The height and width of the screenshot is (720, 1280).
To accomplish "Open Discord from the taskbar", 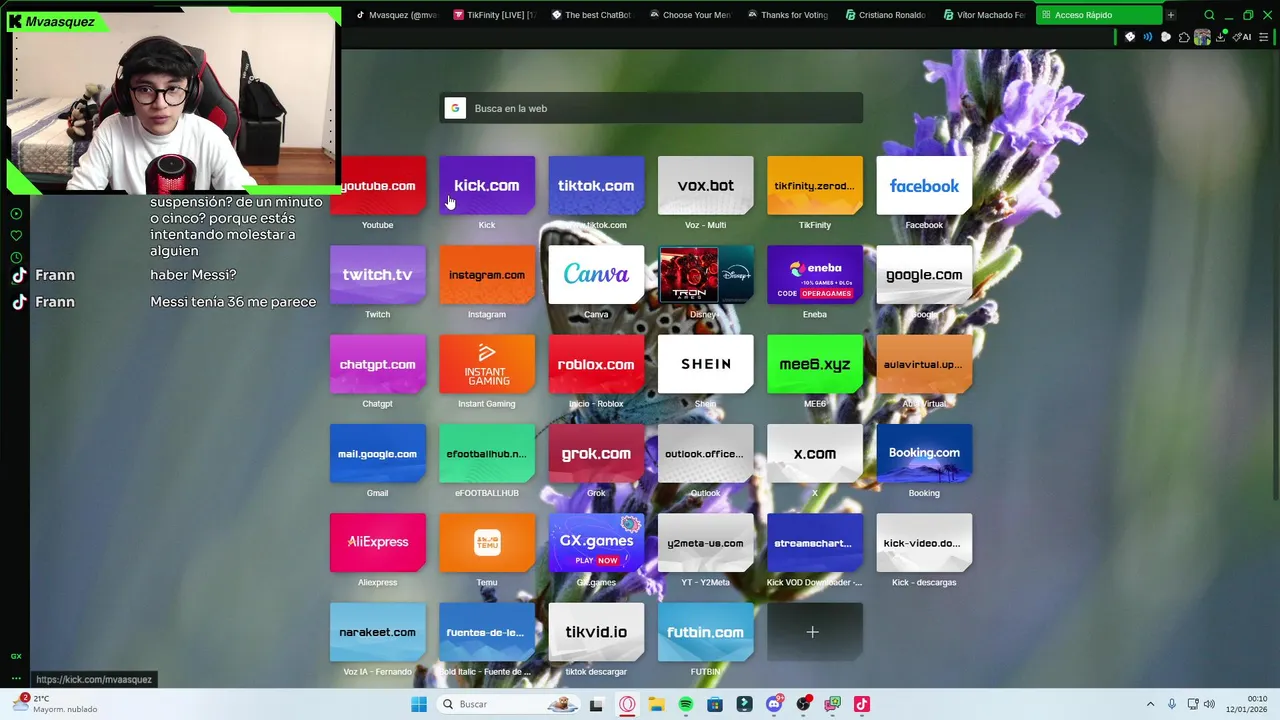I will coord(774,704).
